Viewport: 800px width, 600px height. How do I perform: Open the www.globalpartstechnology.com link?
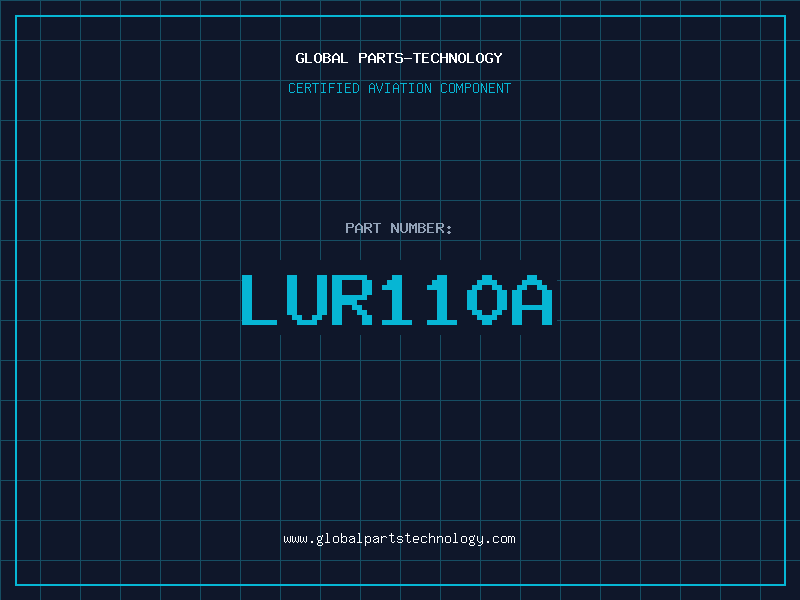coord(399,539)
